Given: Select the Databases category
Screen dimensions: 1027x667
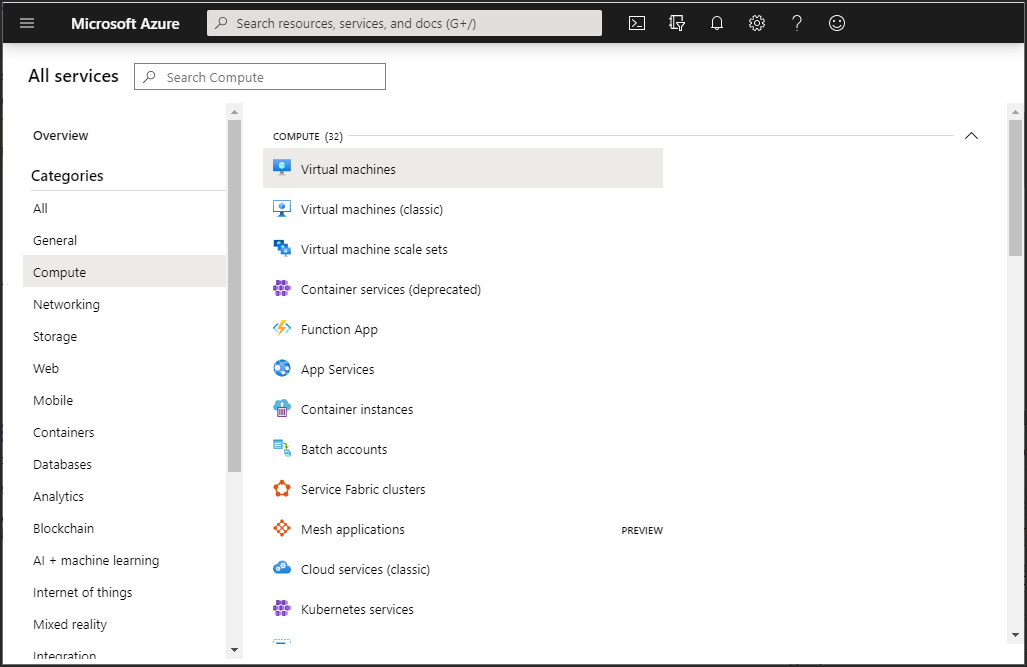Looking at the screenshot, I should click(x=124, y=465).
